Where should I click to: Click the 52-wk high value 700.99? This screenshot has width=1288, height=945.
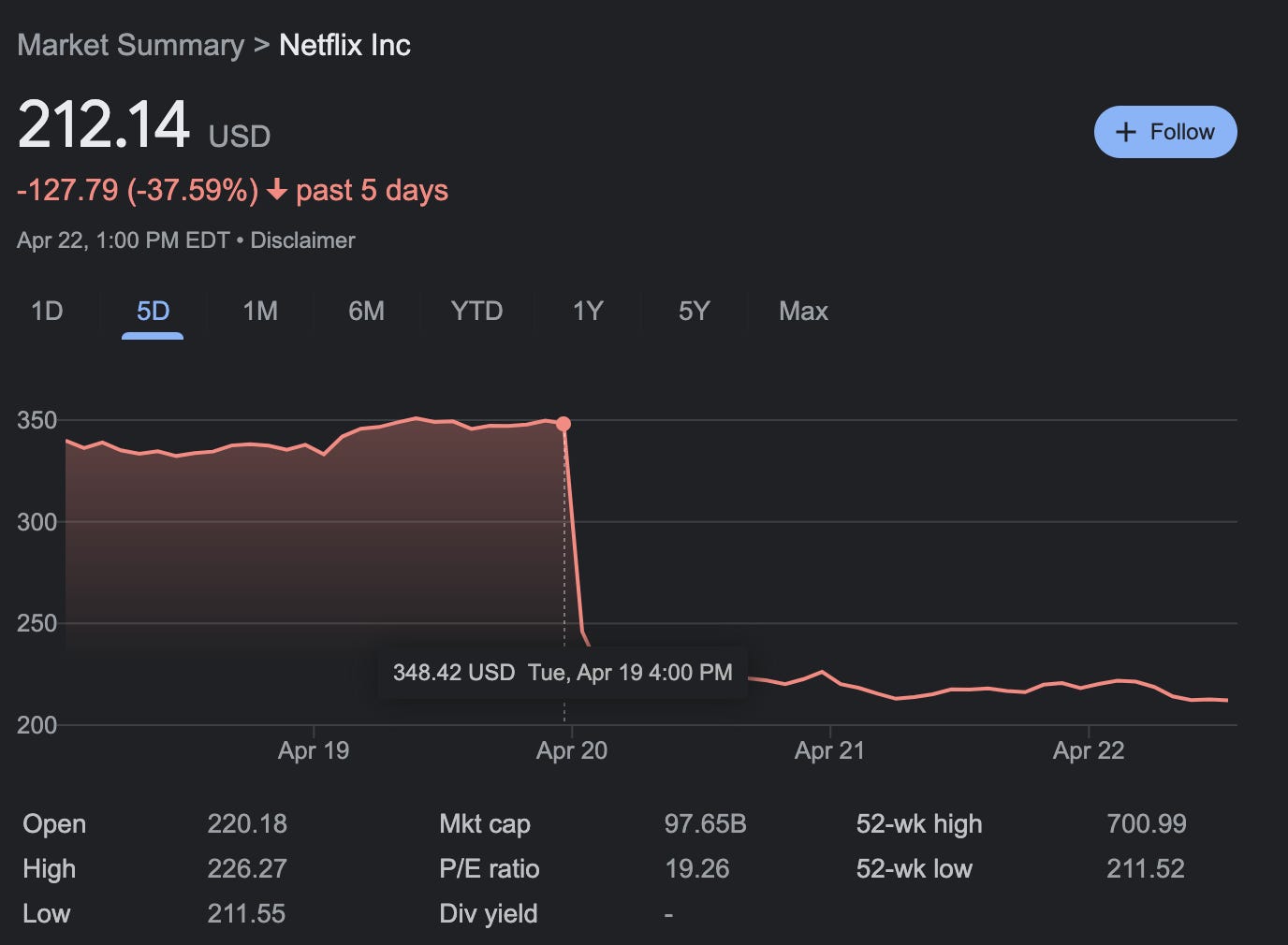tap(1147, 824)
